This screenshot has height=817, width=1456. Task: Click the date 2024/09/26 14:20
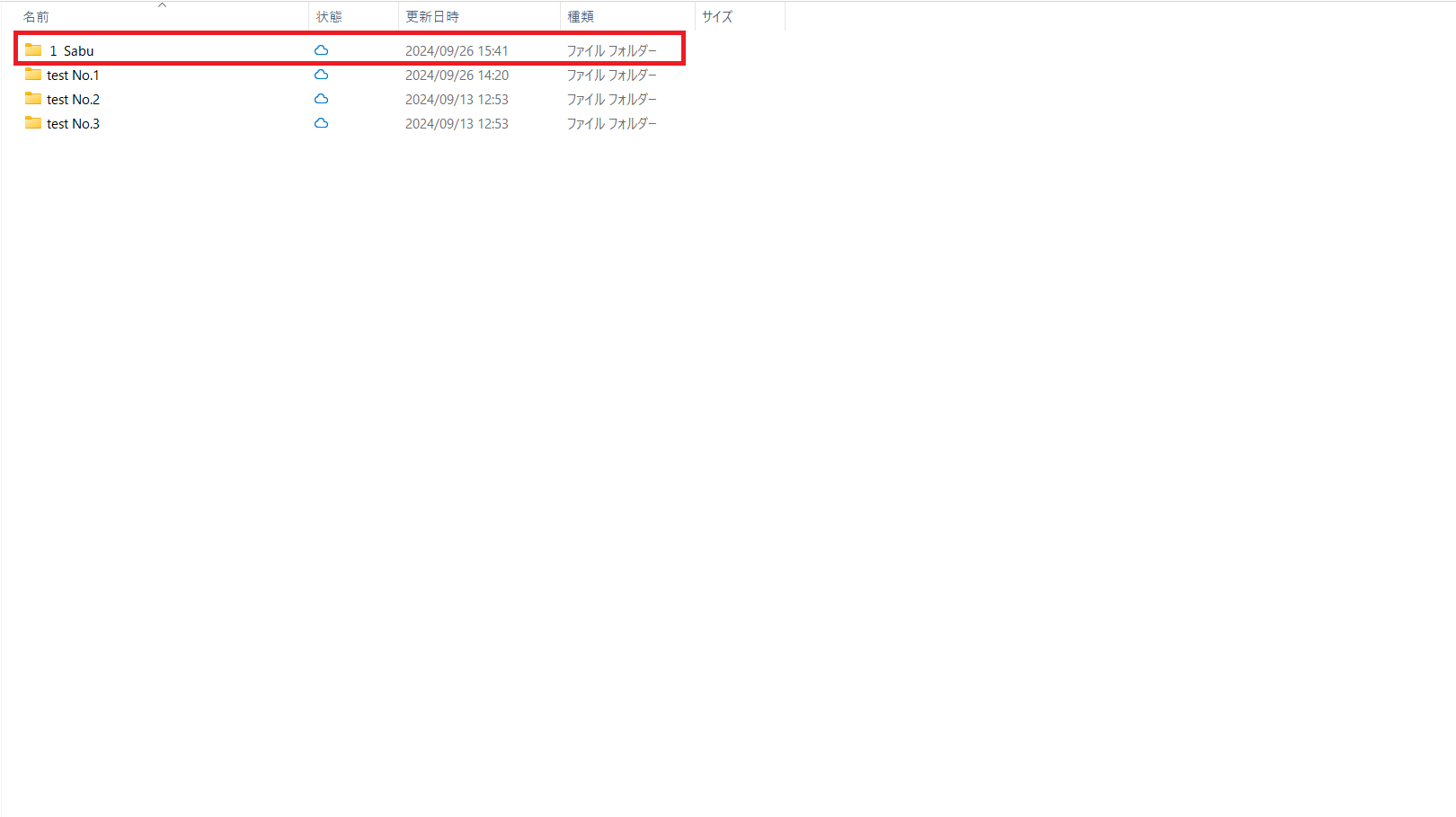pos(457,75)
